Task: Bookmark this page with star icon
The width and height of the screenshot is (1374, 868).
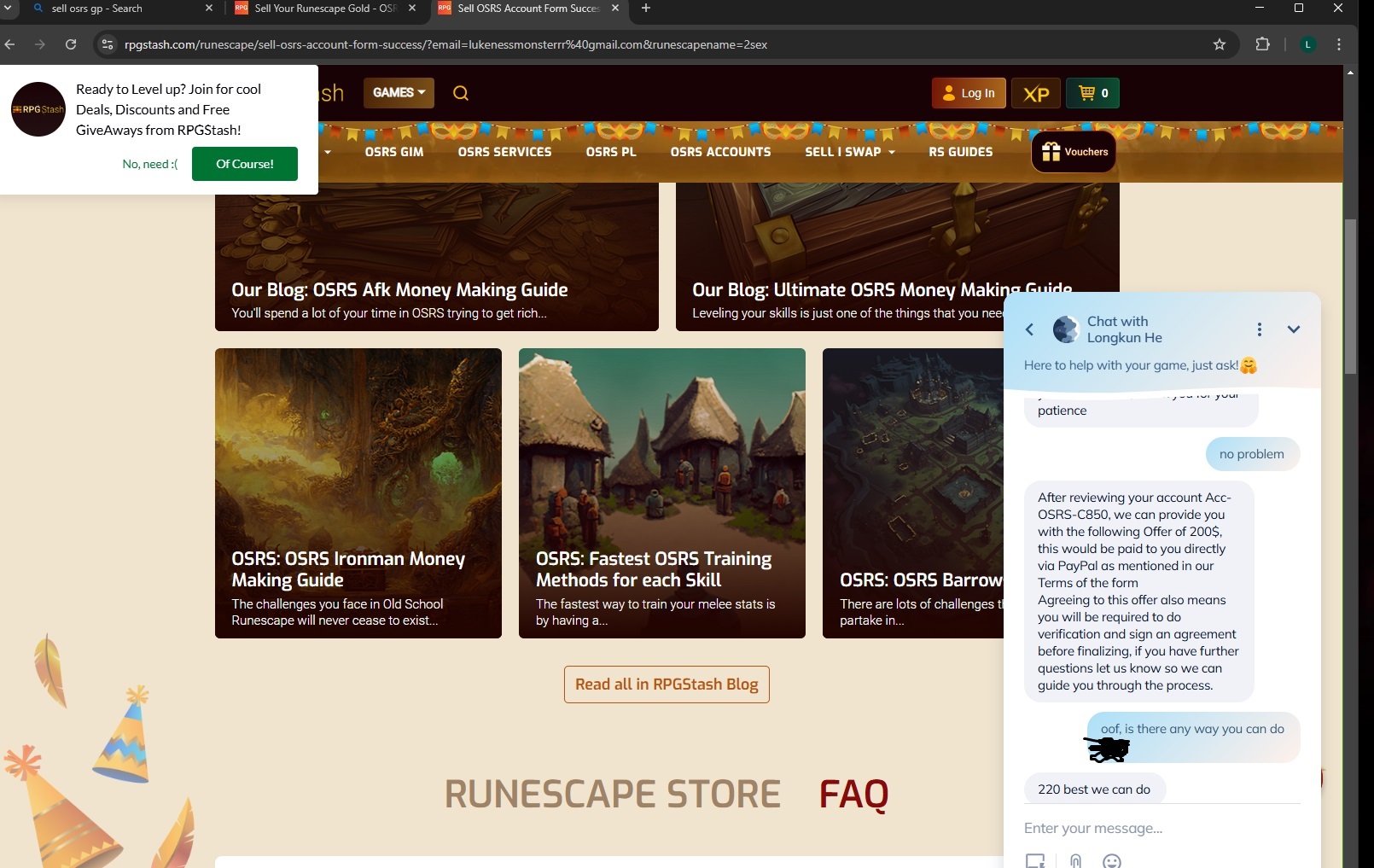Action: tap(1220, 44)
